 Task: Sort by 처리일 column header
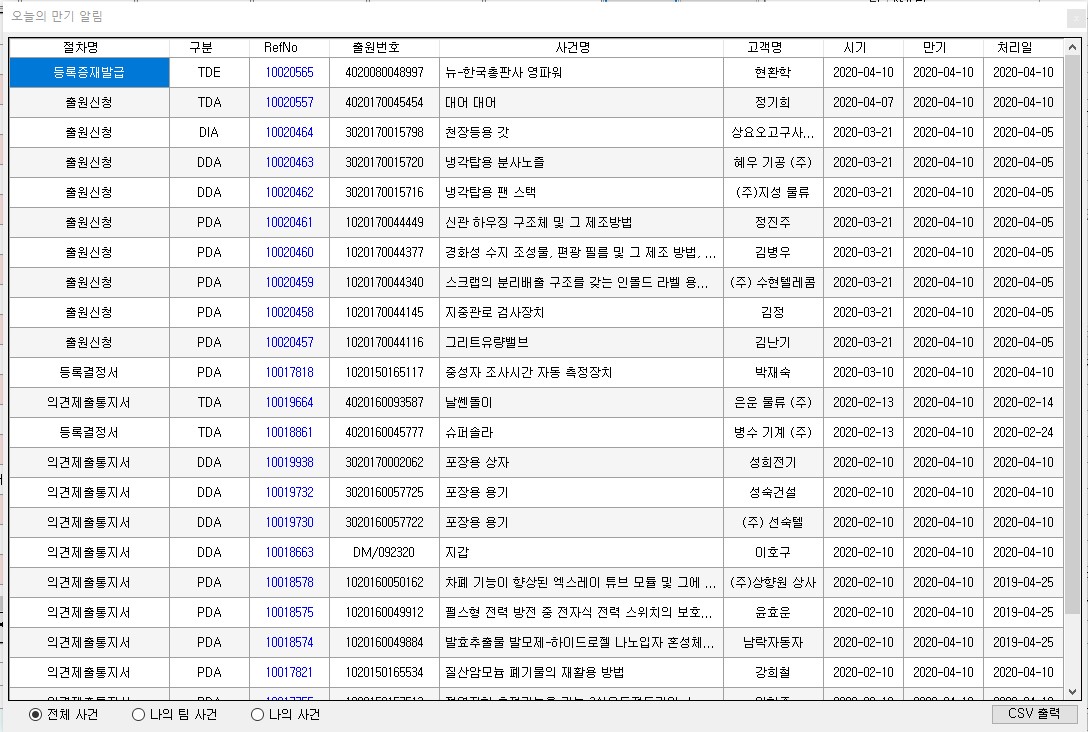click(1014, 47)
